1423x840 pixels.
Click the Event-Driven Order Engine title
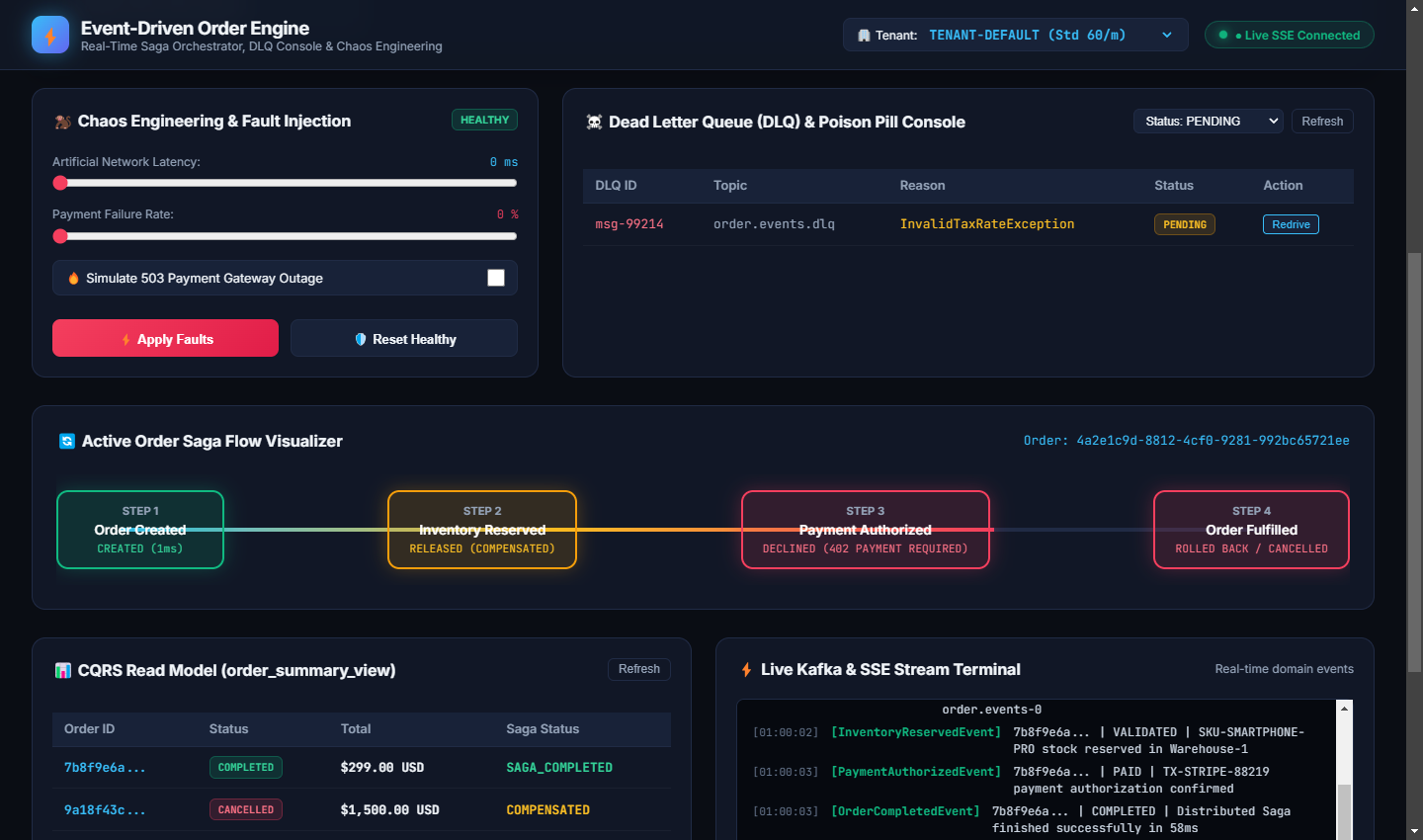click(x=195, y=28)
